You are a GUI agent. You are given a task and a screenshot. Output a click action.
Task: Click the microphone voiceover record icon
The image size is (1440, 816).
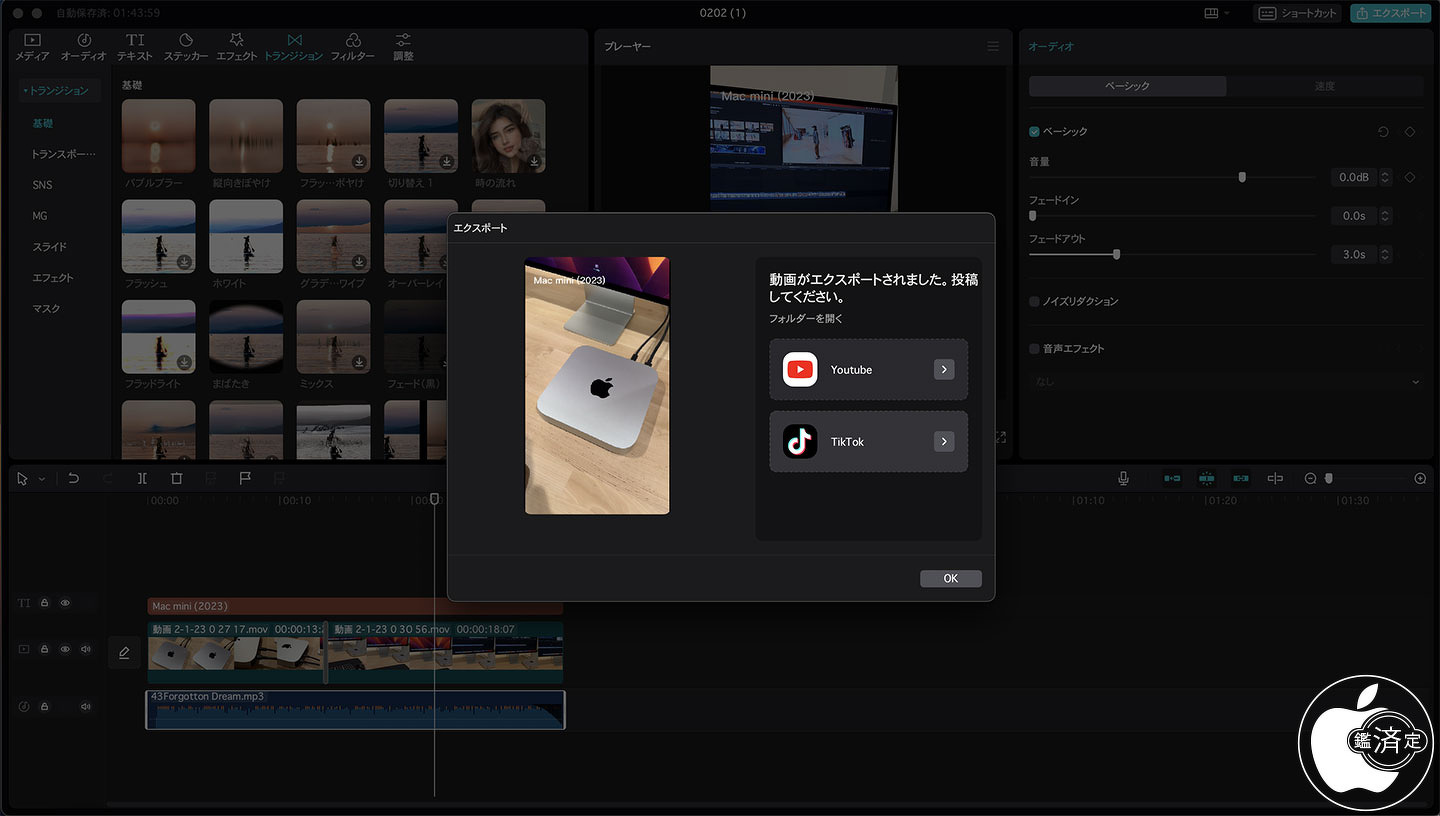(1123, 479)
